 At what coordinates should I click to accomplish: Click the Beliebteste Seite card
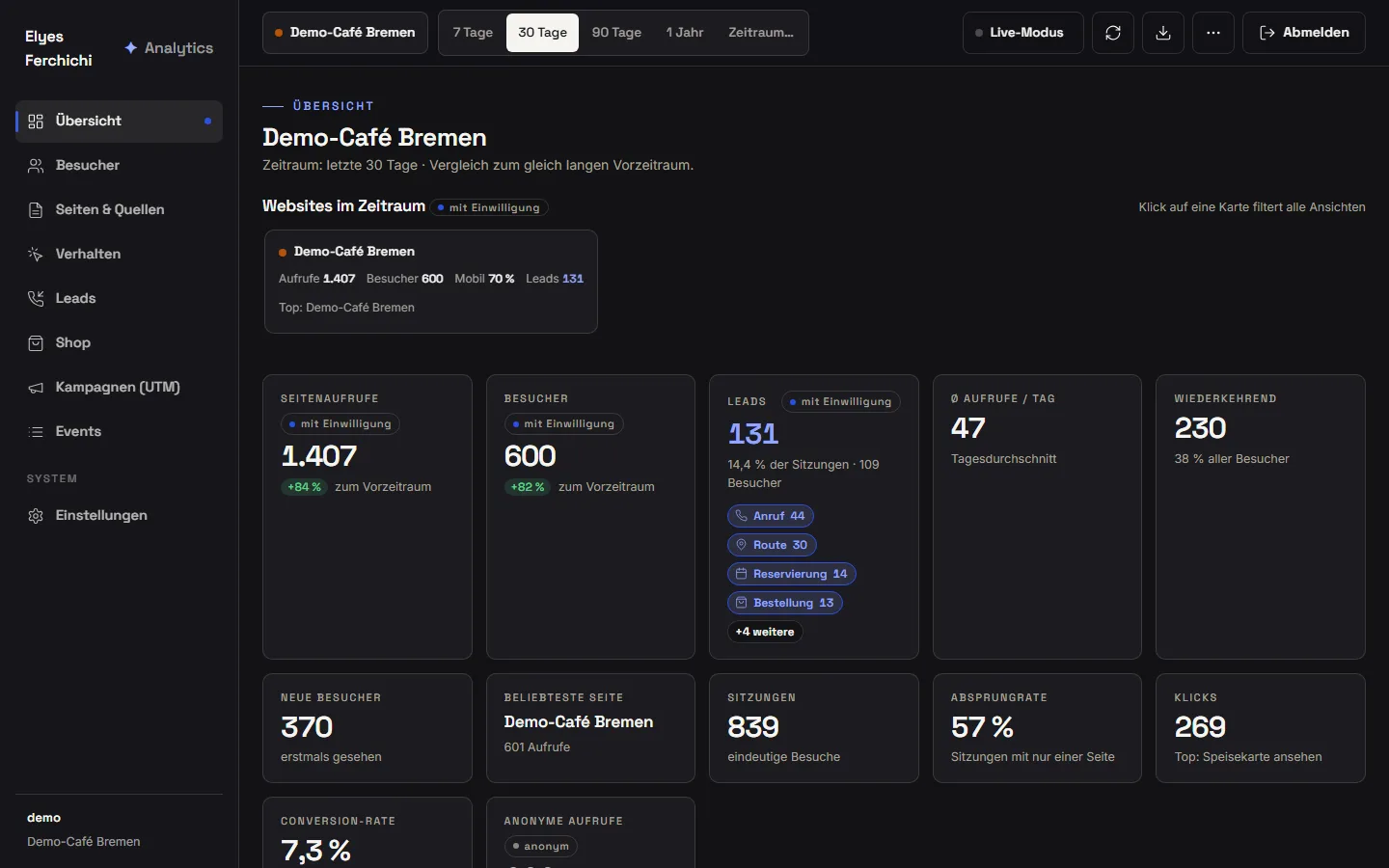[x=591, y=728]
